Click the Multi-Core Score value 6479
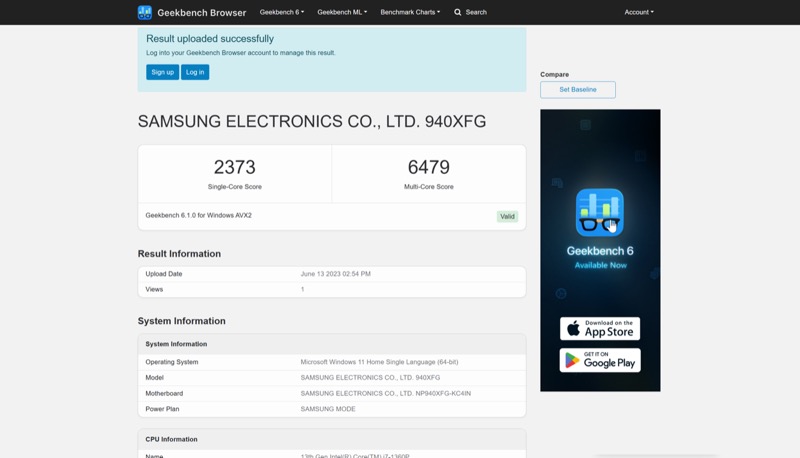 (428, 167)
